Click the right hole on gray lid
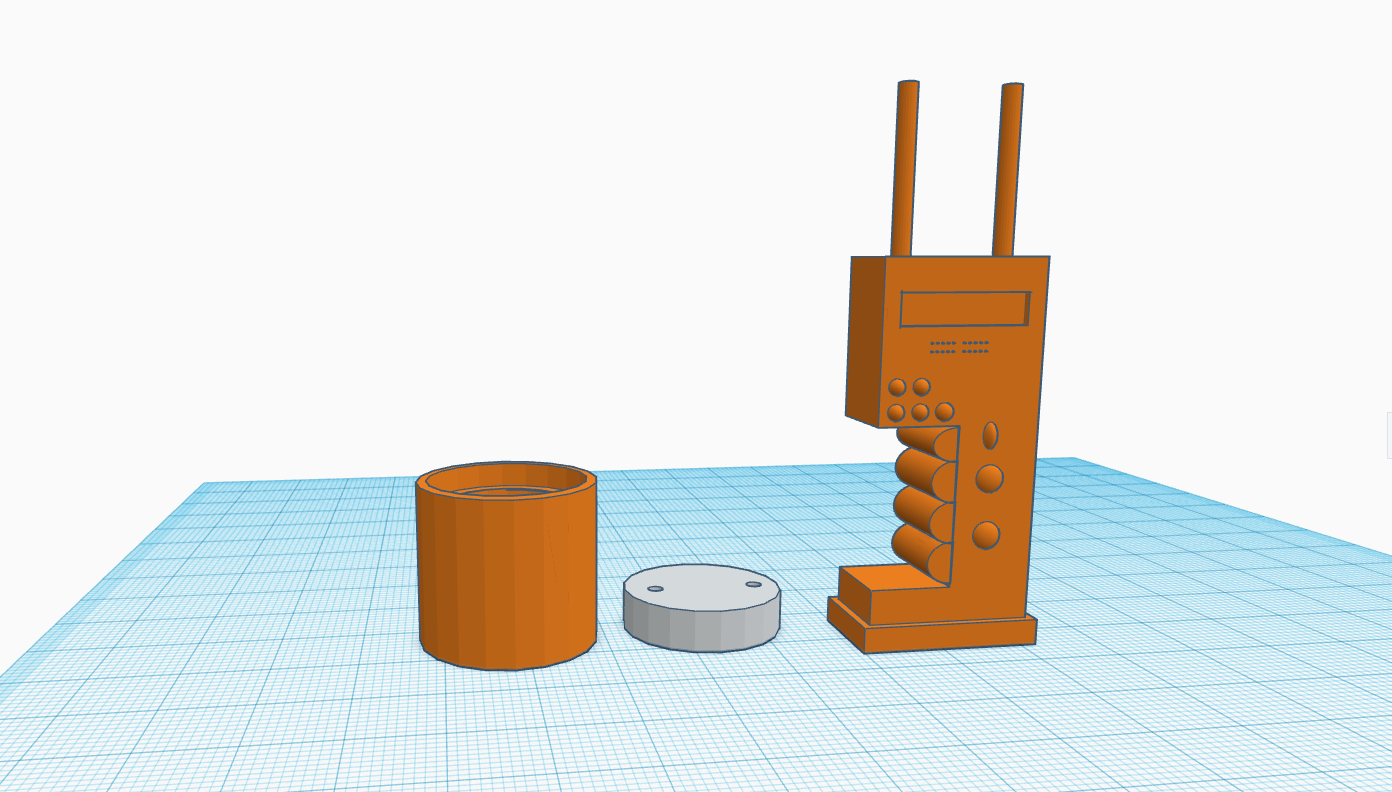Viewport: 1392px width, 792px height. pyautogui.click(x=753, y=584)
